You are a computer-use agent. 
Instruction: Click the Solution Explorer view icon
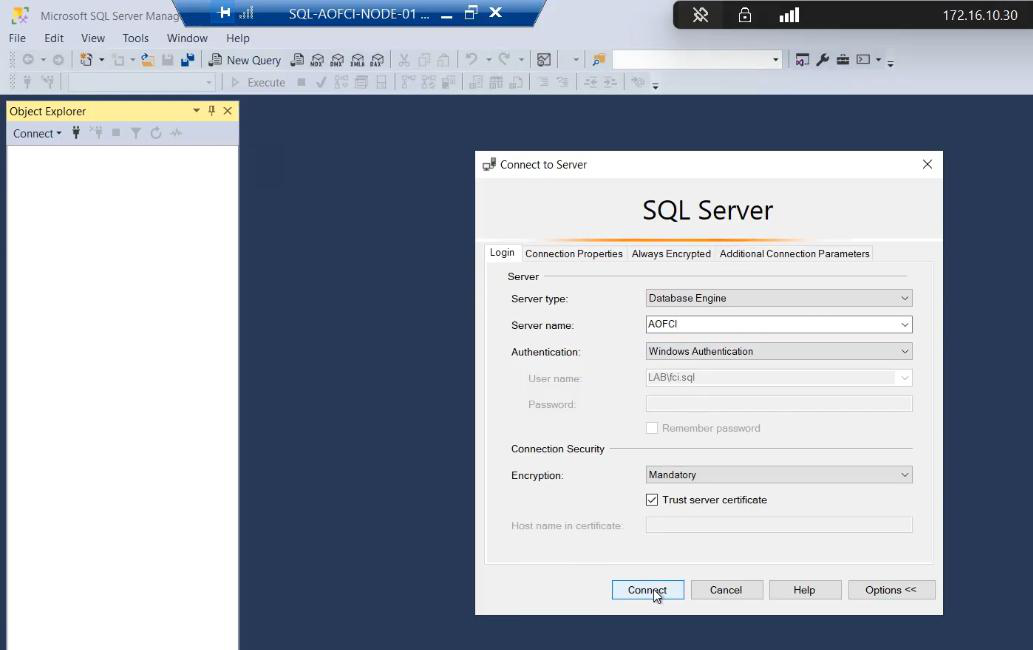pyautogui.click(x=802, y=60)
